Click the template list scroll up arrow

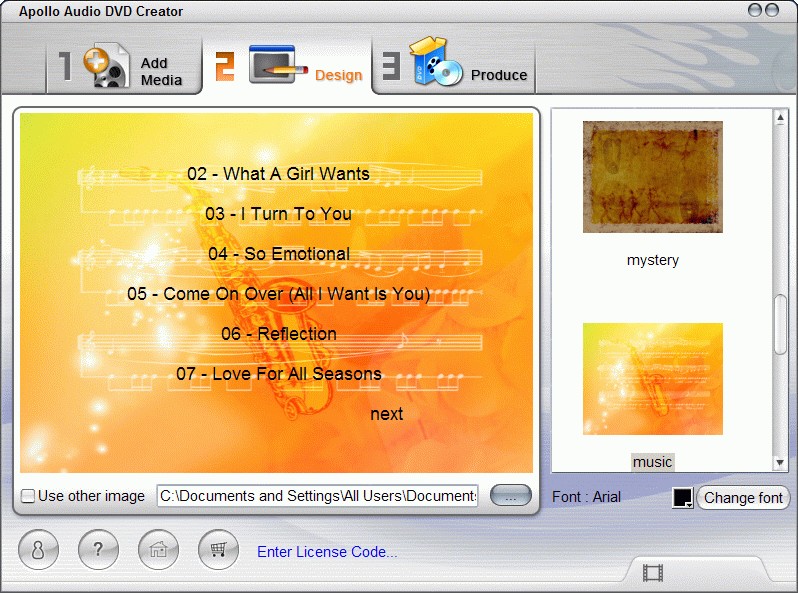point(780,118)
